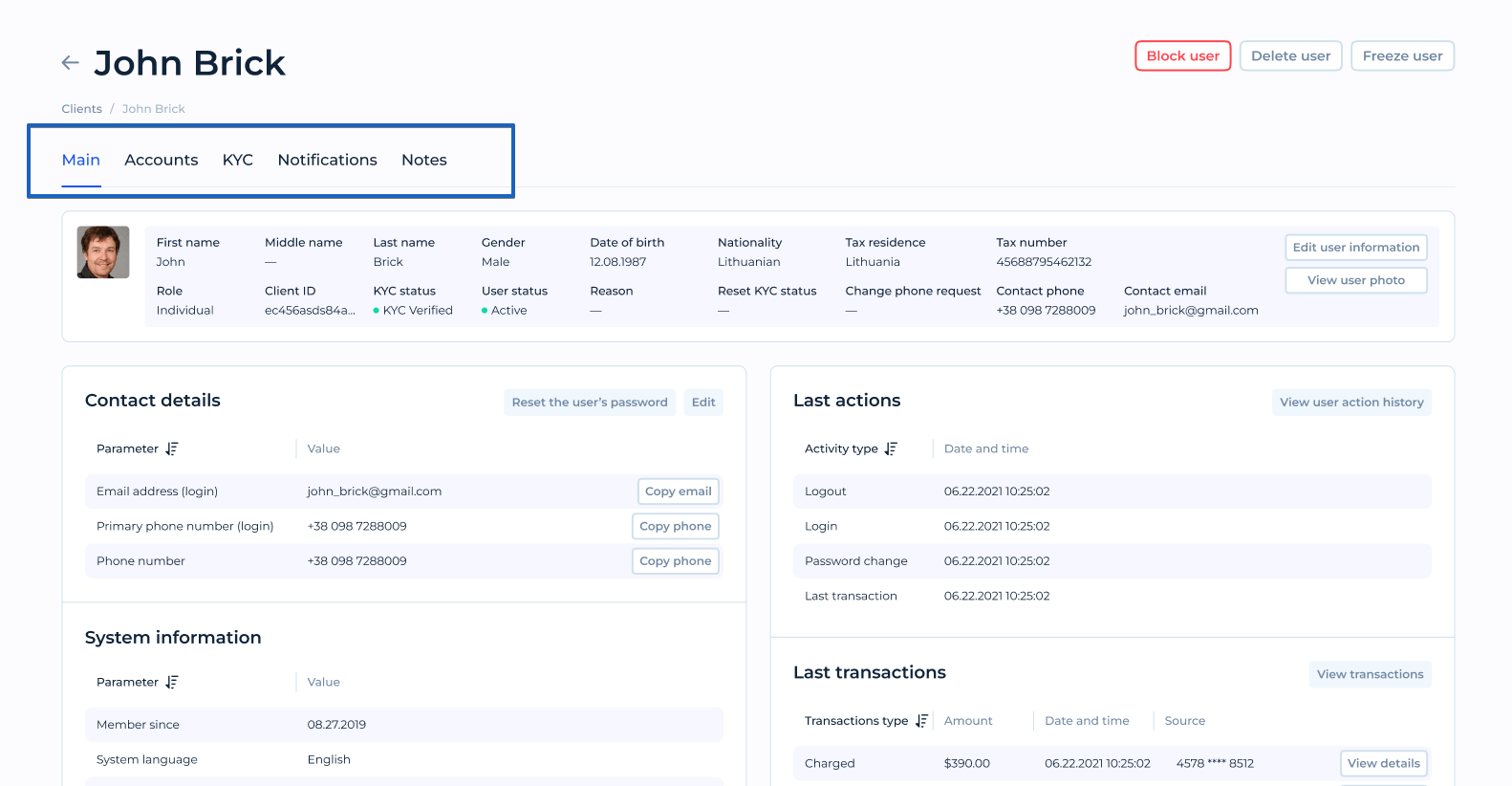Copy the email address
Viewport: 1512px width, 786px height.
click(x=679, y=491)
